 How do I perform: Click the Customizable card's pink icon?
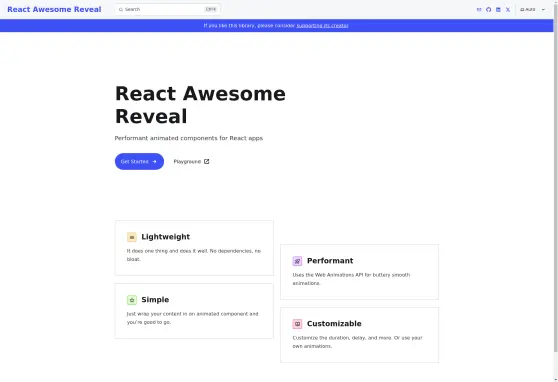[297, 324]
